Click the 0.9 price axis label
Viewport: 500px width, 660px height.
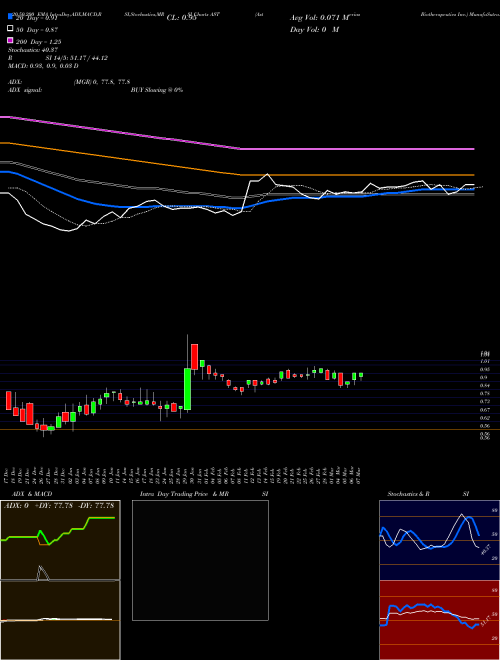coord(484,378)
